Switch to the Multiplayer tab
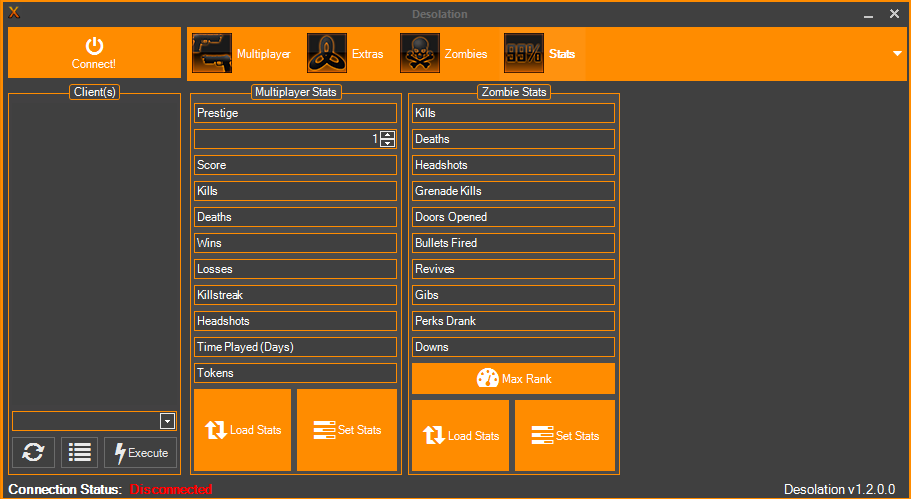The image size is (911, 499). click(x=263, y=54)
